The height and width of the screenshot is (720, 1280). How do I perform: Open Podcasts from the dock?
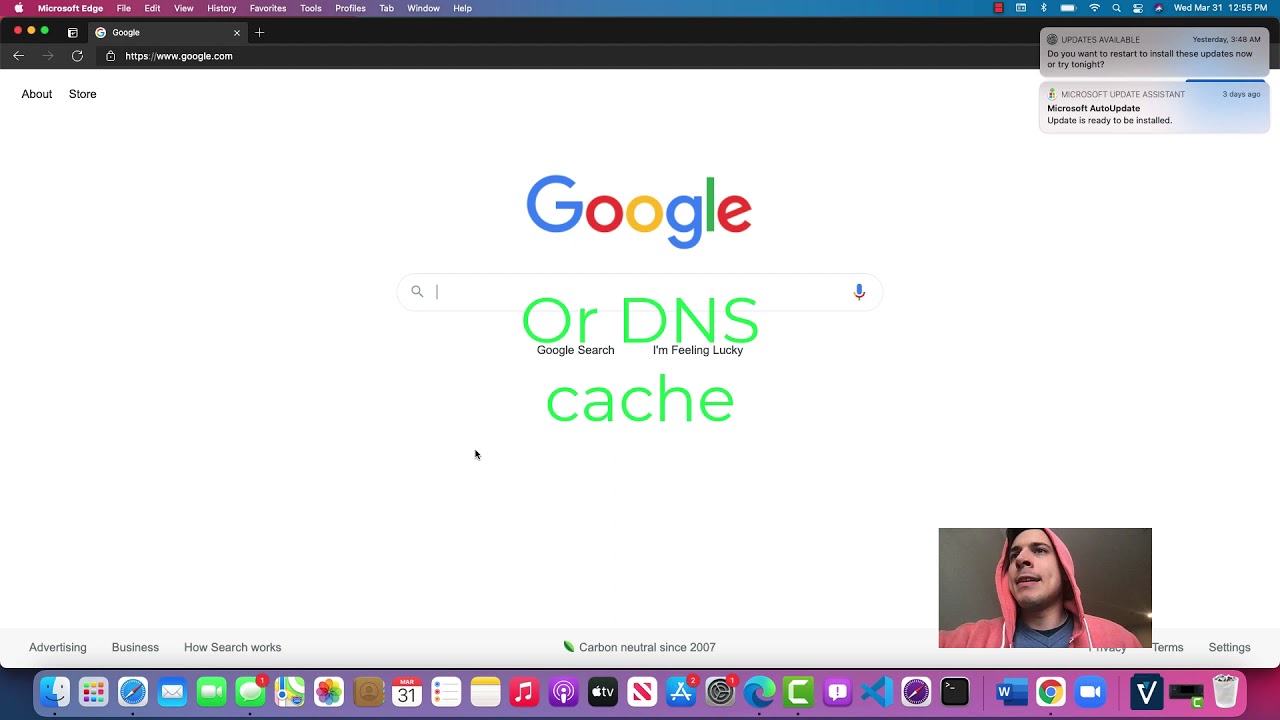tap(563, 691)
